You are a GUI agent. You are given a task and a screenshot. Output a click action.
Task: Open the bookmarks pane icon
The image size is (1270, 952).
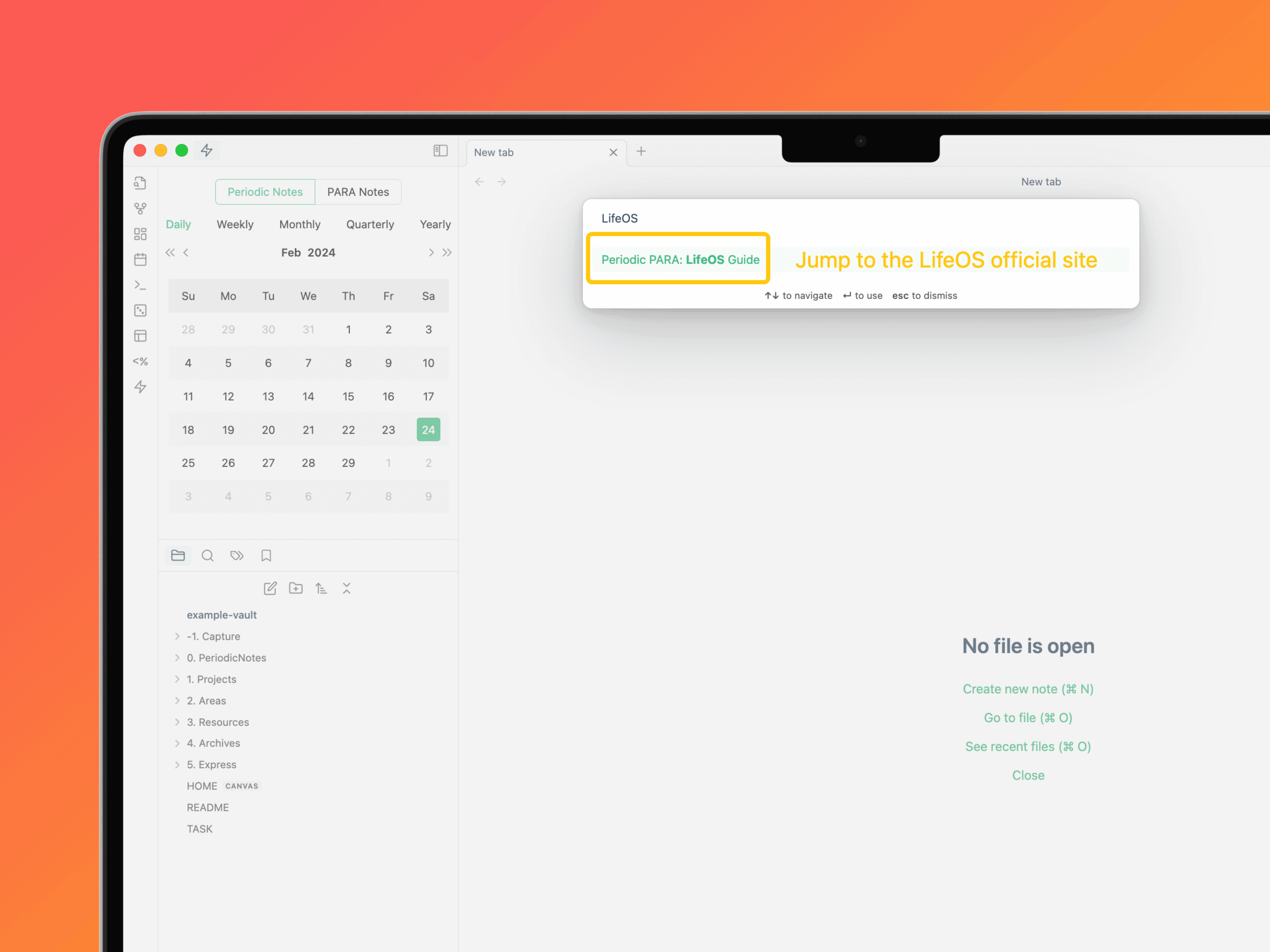coord(266,555)
